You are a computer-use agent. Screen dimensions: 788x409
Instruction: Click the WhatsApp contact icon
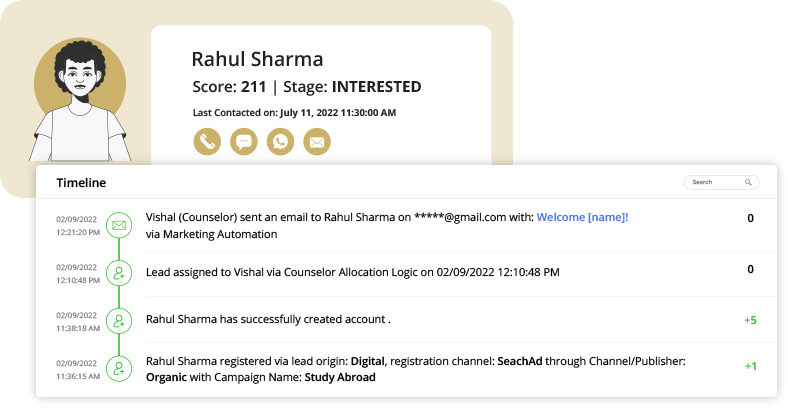pos(281,142)
